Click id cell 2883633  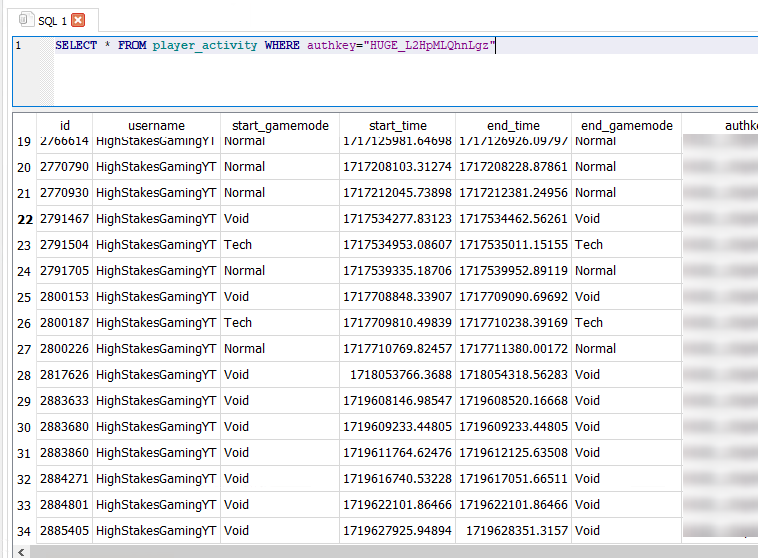point(64,401)
